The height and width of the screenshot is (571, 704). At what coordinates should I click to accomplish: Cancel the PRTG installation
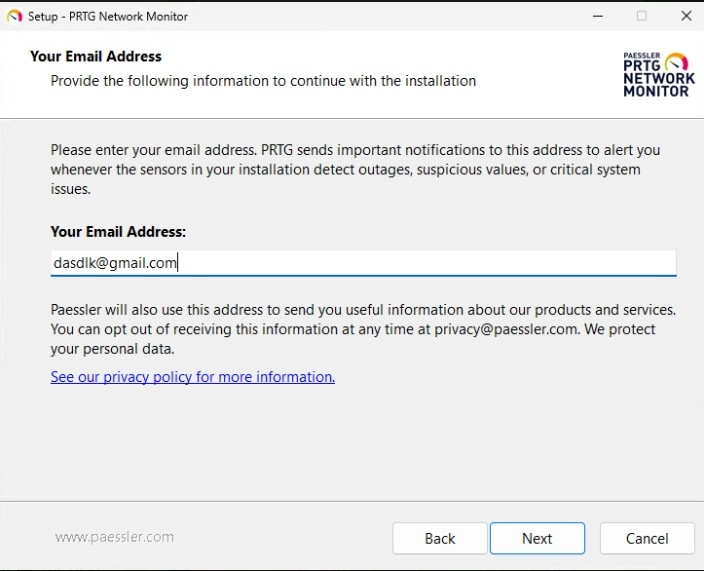(646, 538)
